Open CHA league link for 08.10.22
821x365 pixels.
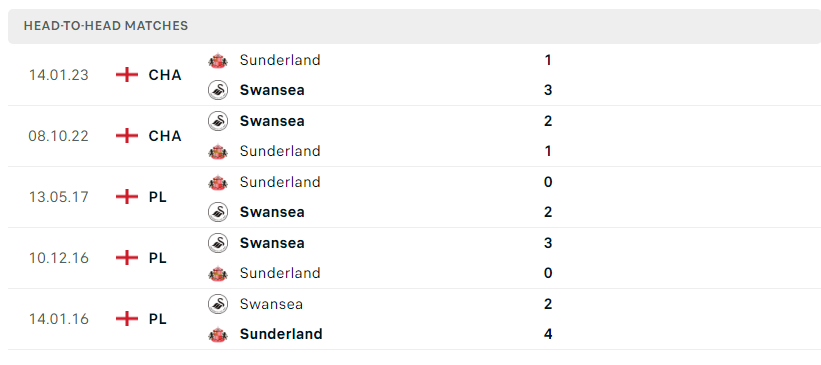click(165, 136)
